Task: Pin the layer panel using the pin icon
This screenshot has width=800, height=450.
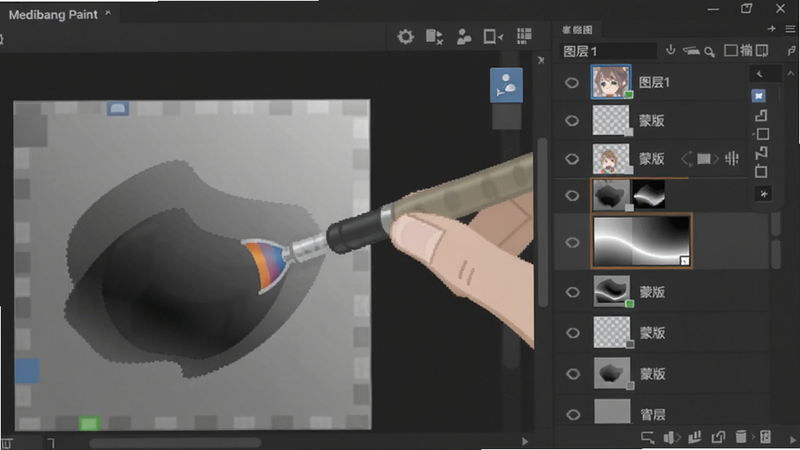Action: (x=771, y=29)
